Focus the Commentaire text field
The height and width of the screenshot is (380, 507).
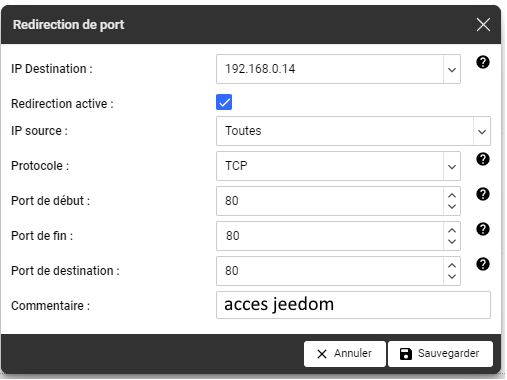[x=353, y=305]
